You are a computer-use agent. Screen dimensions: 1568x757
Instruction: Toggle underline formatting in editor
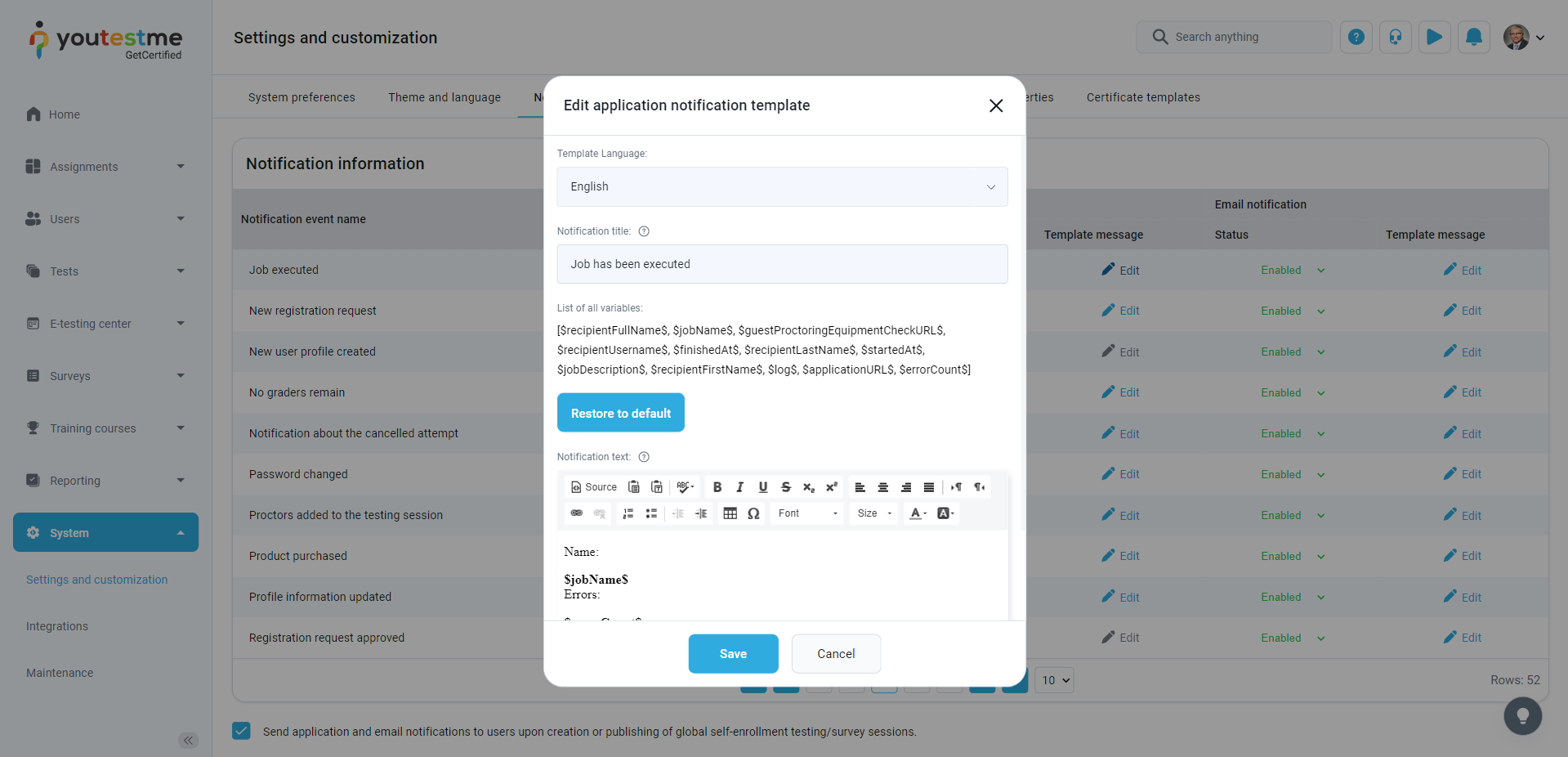[x=763, y=487]
